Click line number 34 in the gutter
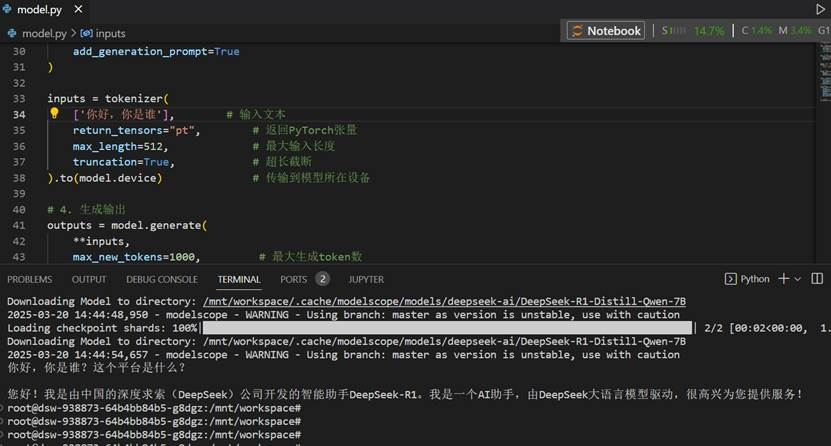 pos(19,114)
